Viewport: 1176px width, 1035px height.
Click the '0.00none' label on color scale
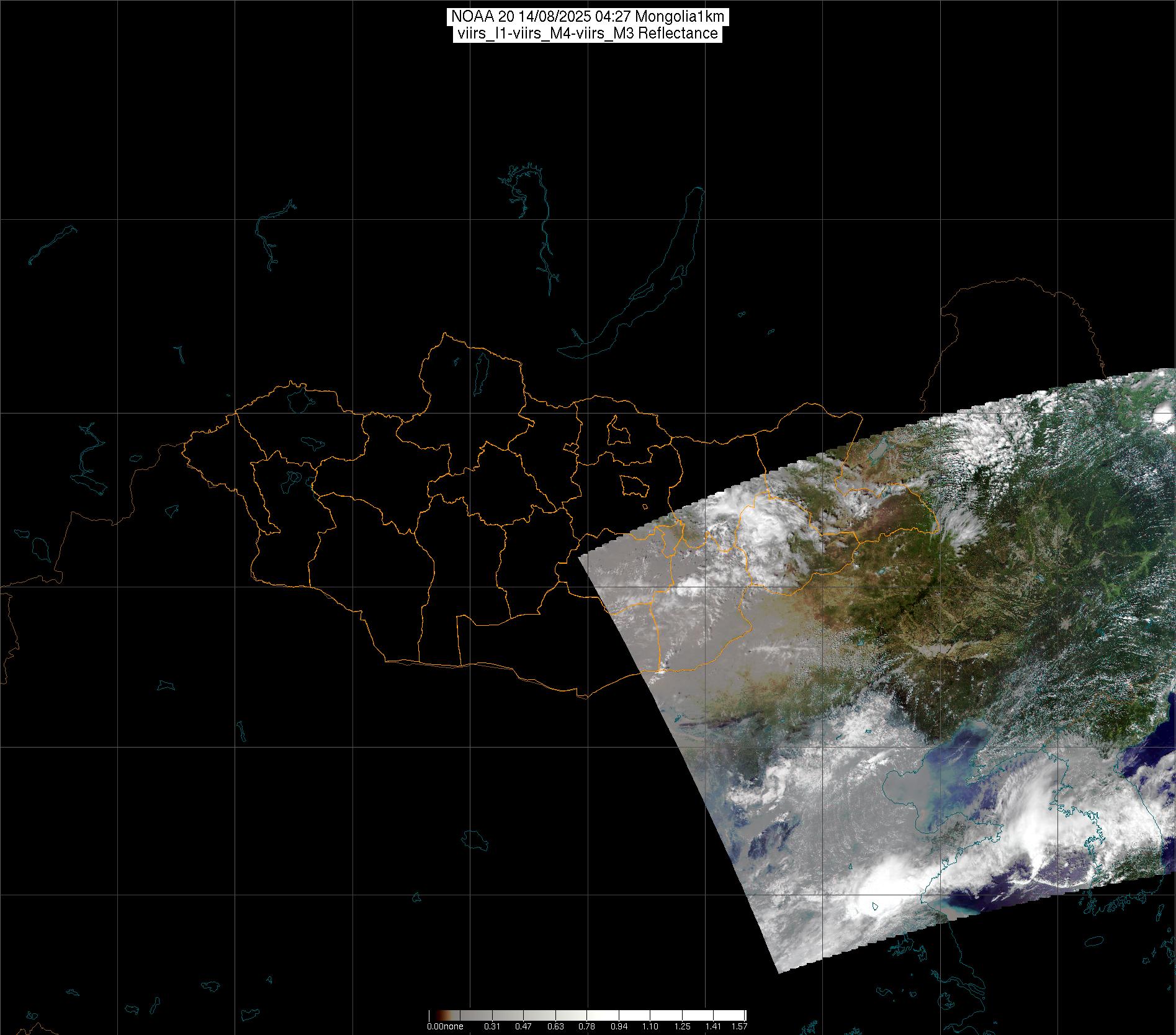pyautogui.click(x=445, y=1027)
